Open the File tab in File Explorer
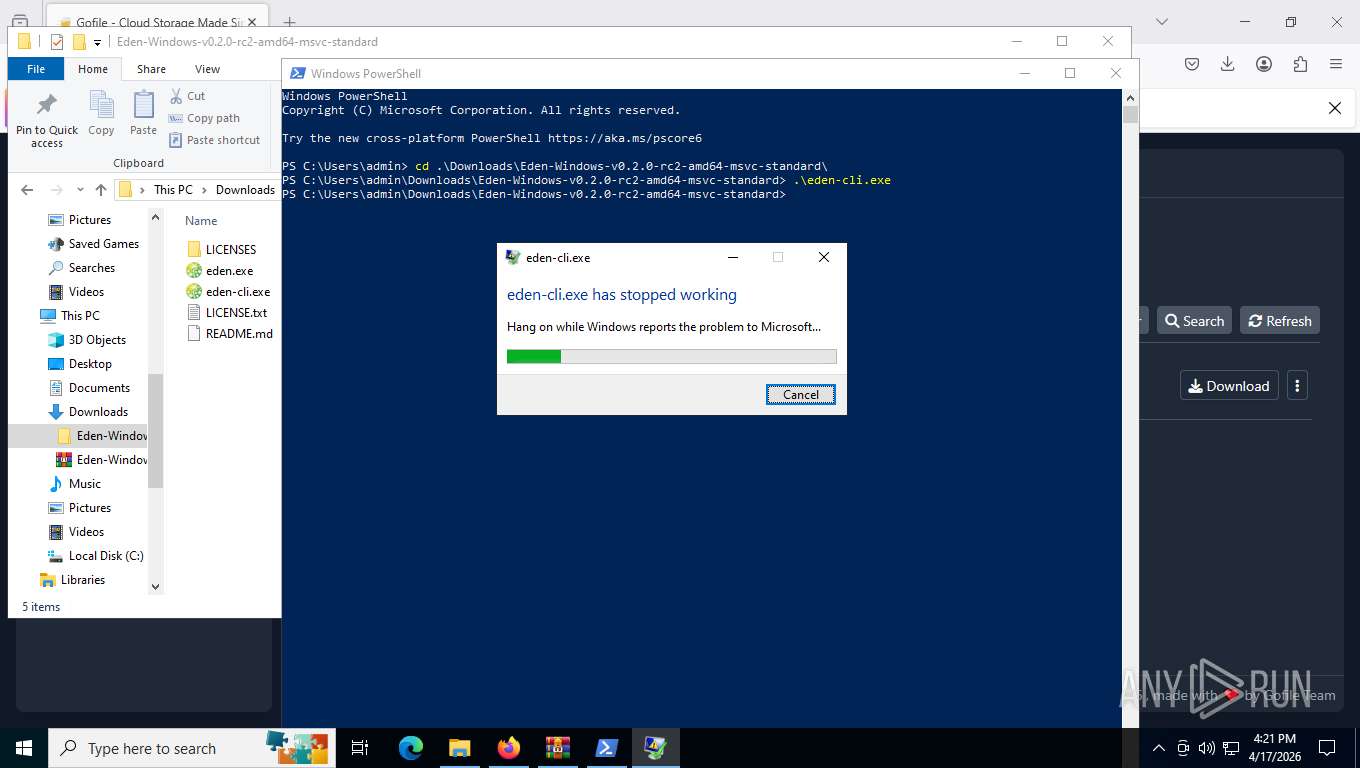Viewport: 1360px width, 768px height. [x=36, y=69]
